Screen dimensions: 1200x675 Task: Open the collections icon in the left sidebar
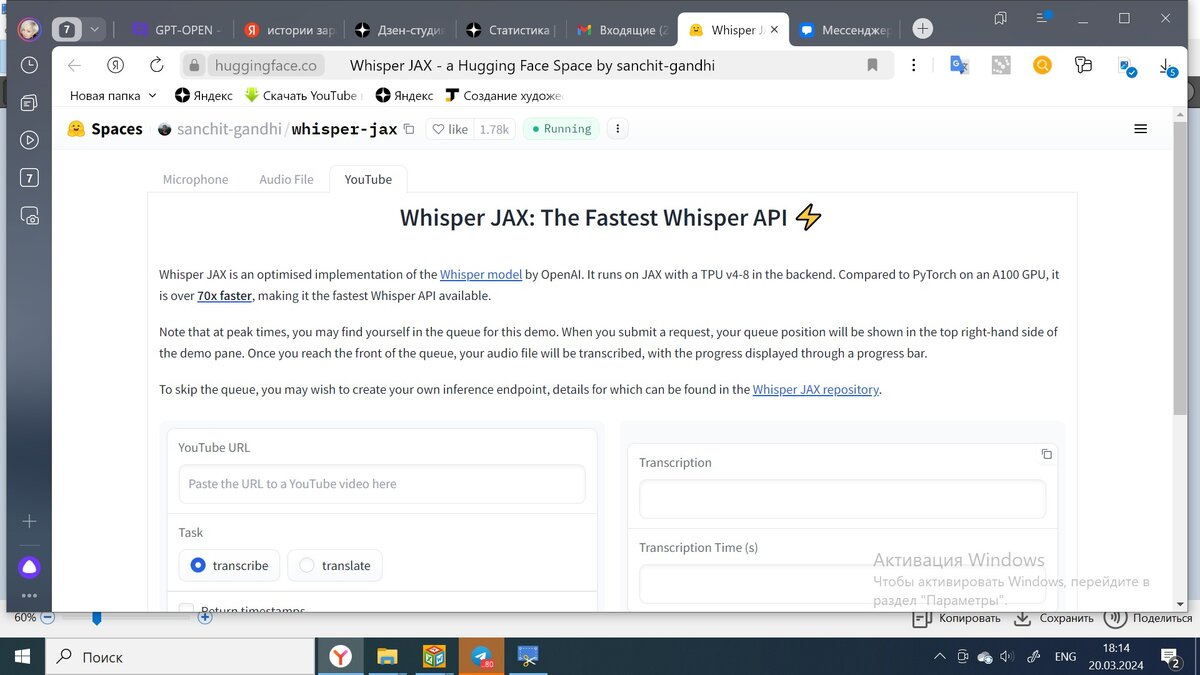(x=29, y=102)
